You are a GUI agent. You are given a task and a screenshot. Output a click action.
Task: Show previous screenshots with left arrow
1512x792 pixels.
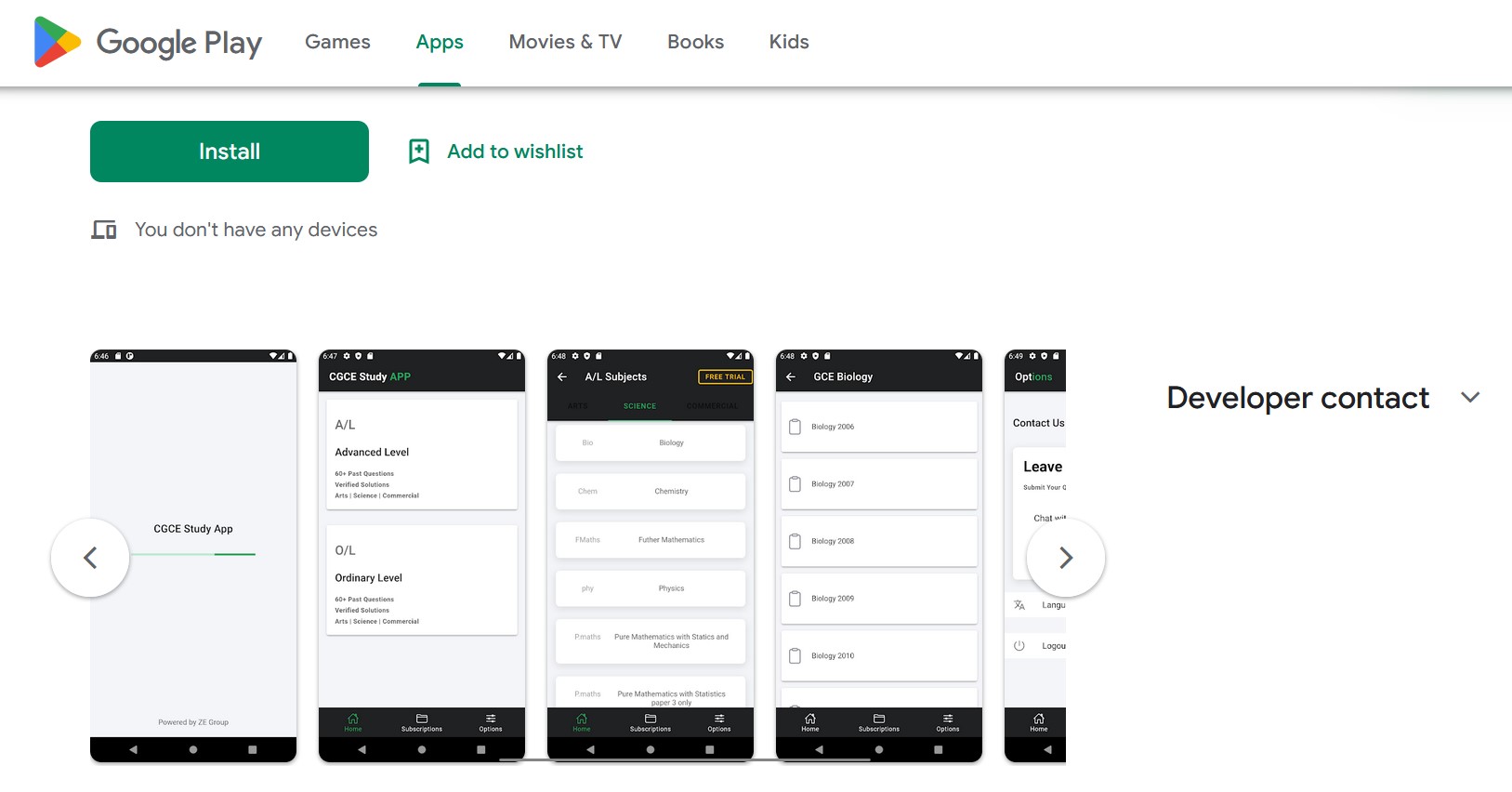pos(90,558)
